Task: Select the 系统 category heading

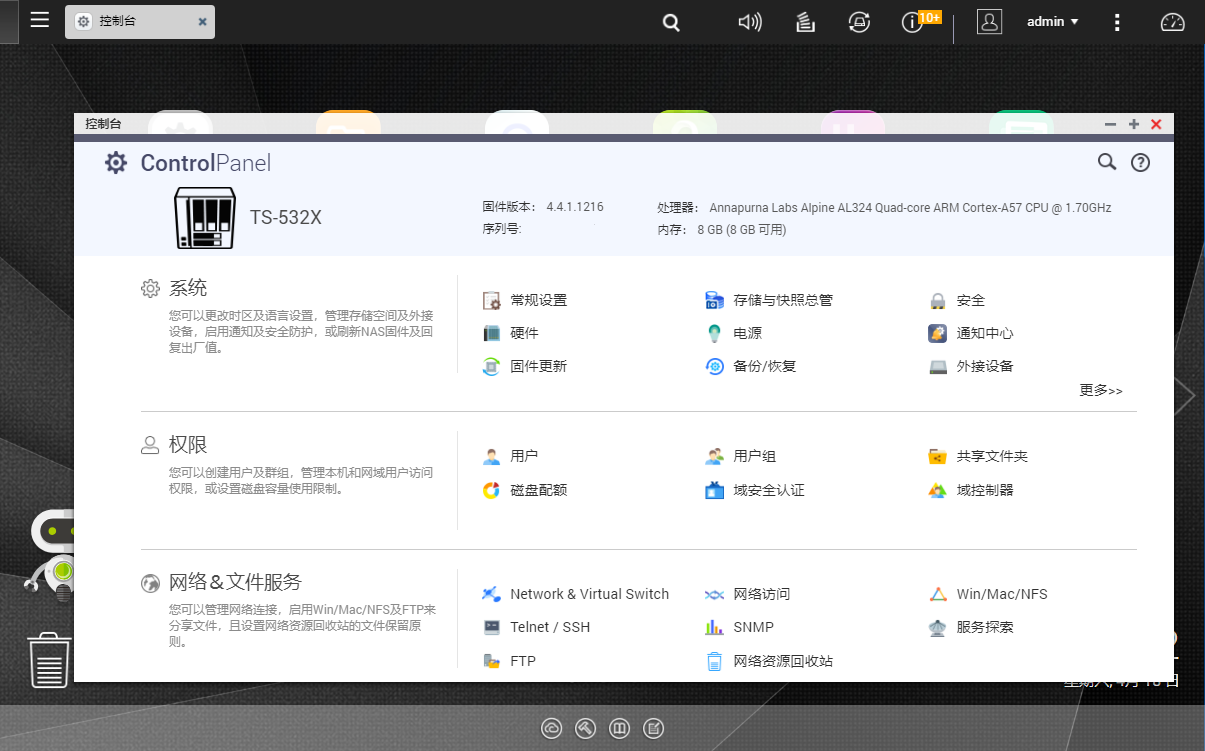Action: point(188,288)
